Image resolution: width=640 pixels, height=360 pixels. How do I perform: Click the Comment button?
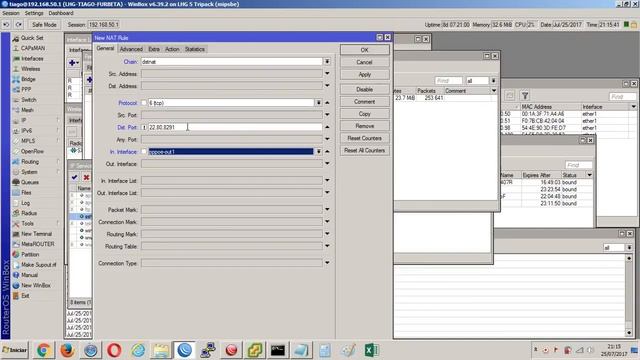pos(364,102)
